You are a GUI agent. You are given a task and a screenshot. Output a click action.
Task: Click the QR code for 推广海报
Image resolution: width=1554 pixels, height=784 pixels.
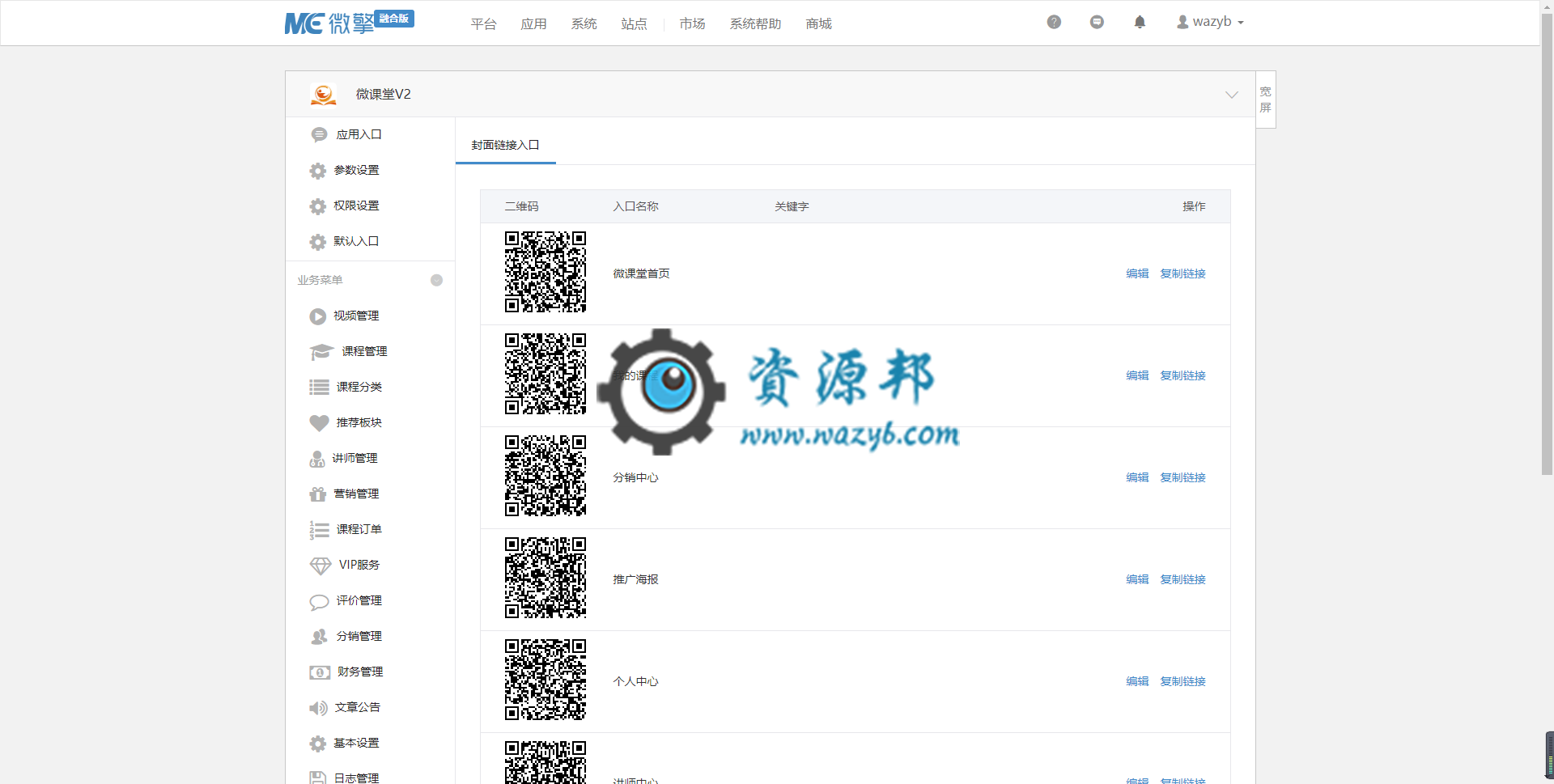click(x=546, y=578)
